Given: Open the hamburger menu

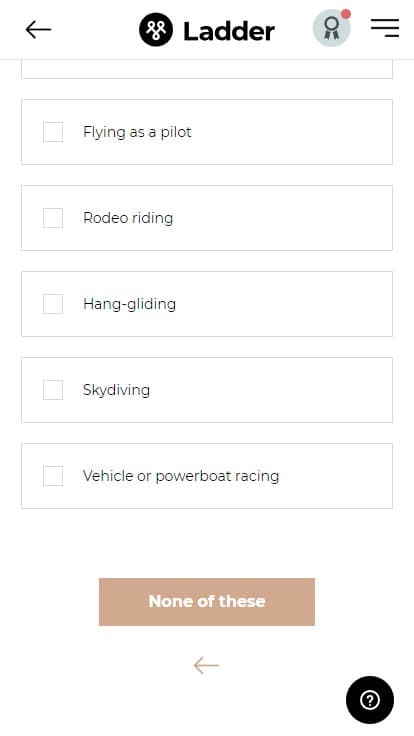Looking at the screenshot, I should pyautogui.click(x=384, y=28).
